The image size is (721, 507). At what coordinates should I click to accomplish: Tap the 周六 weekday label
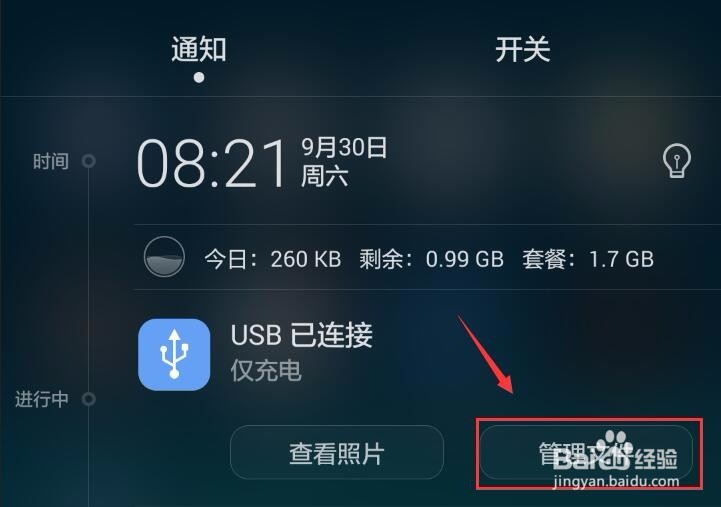click(x=324, y=176)
